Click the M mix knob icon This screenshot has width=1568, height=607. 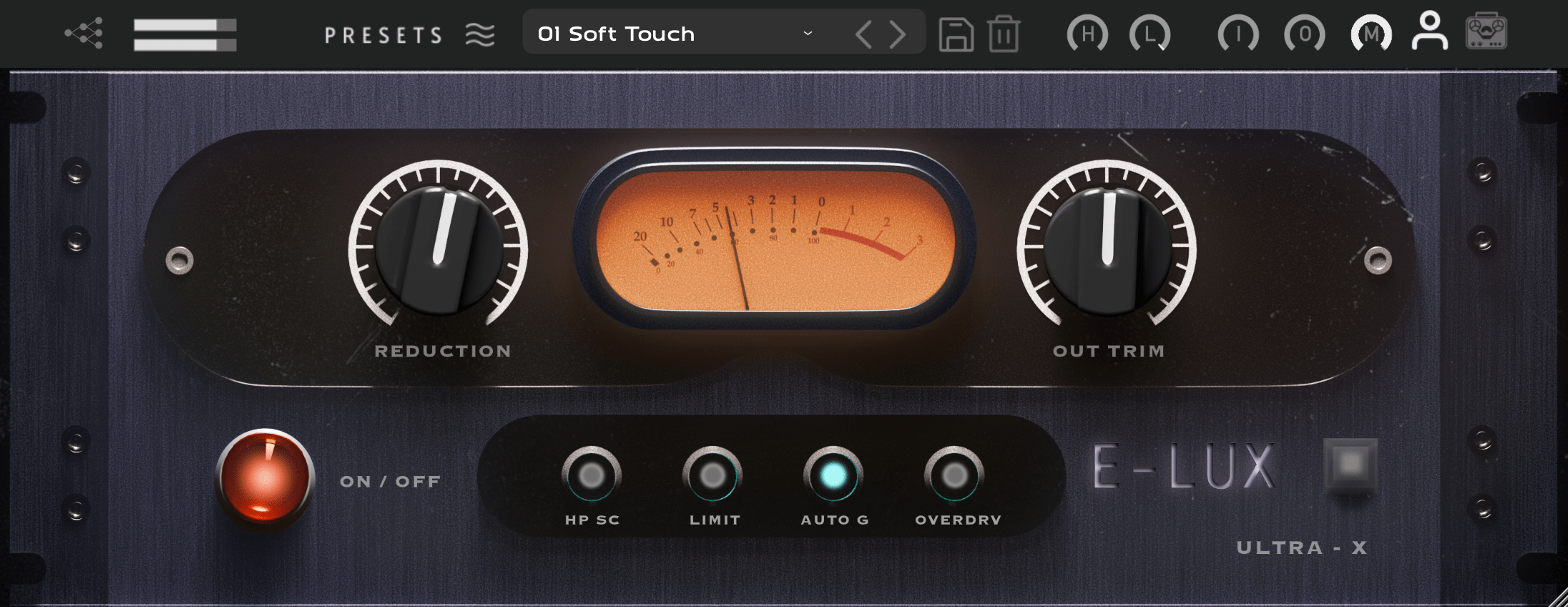click(1371, 34)
